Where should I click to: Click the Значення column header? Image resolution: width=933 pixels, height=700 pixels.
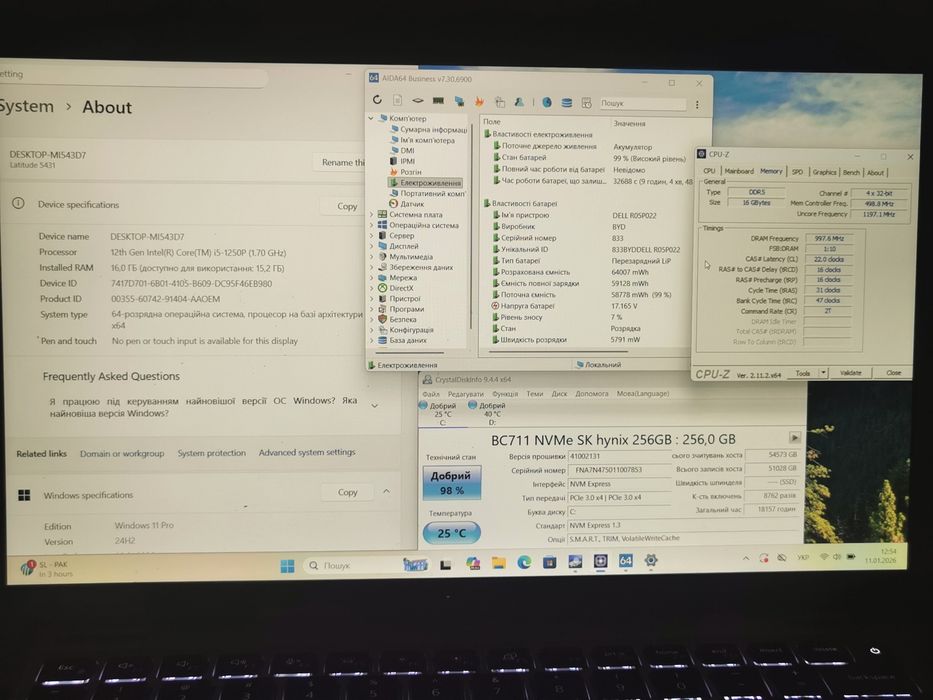pos(630,123)
